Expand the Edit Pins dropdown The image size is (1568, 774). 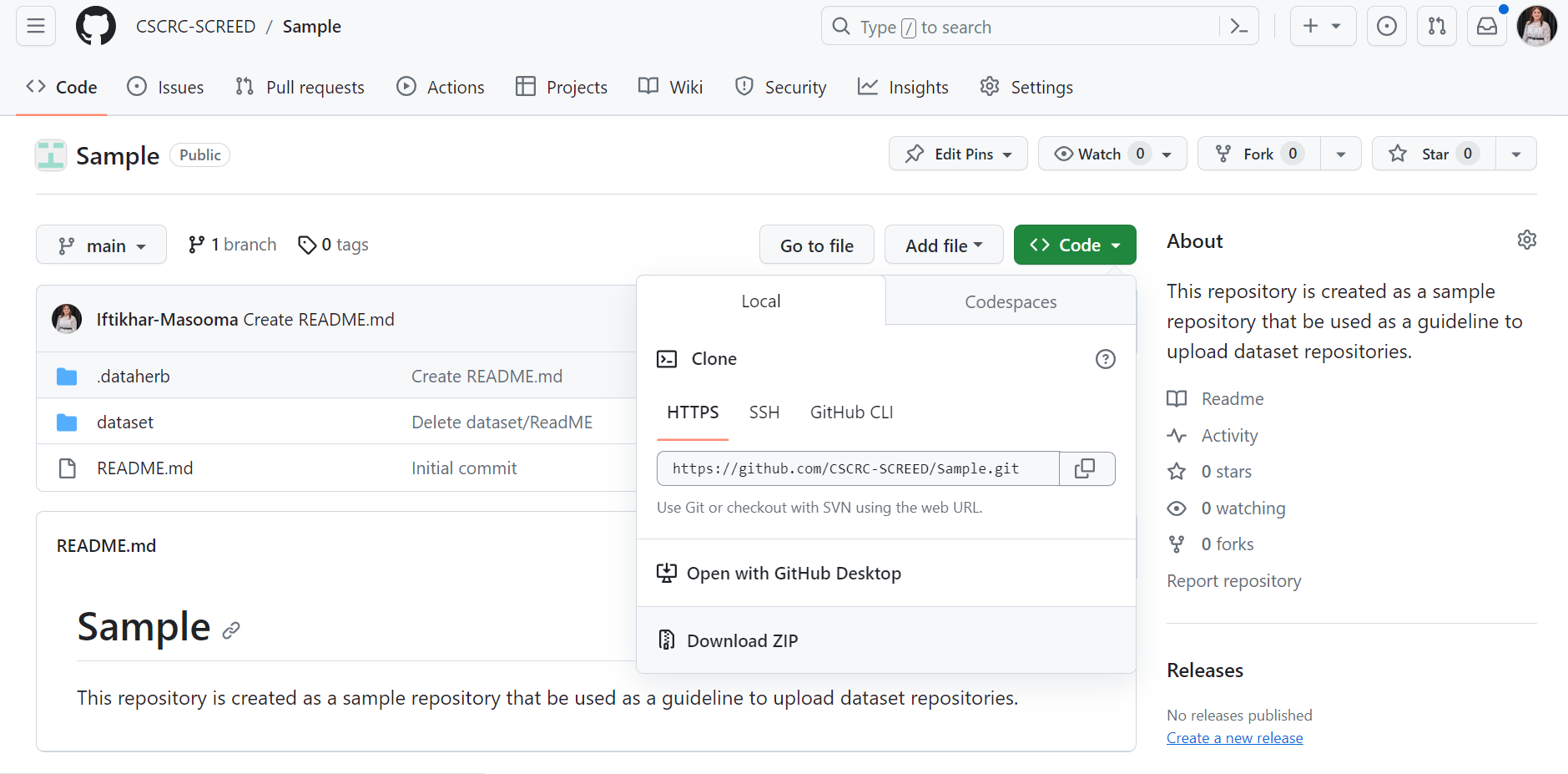click(x=958, y=154)
